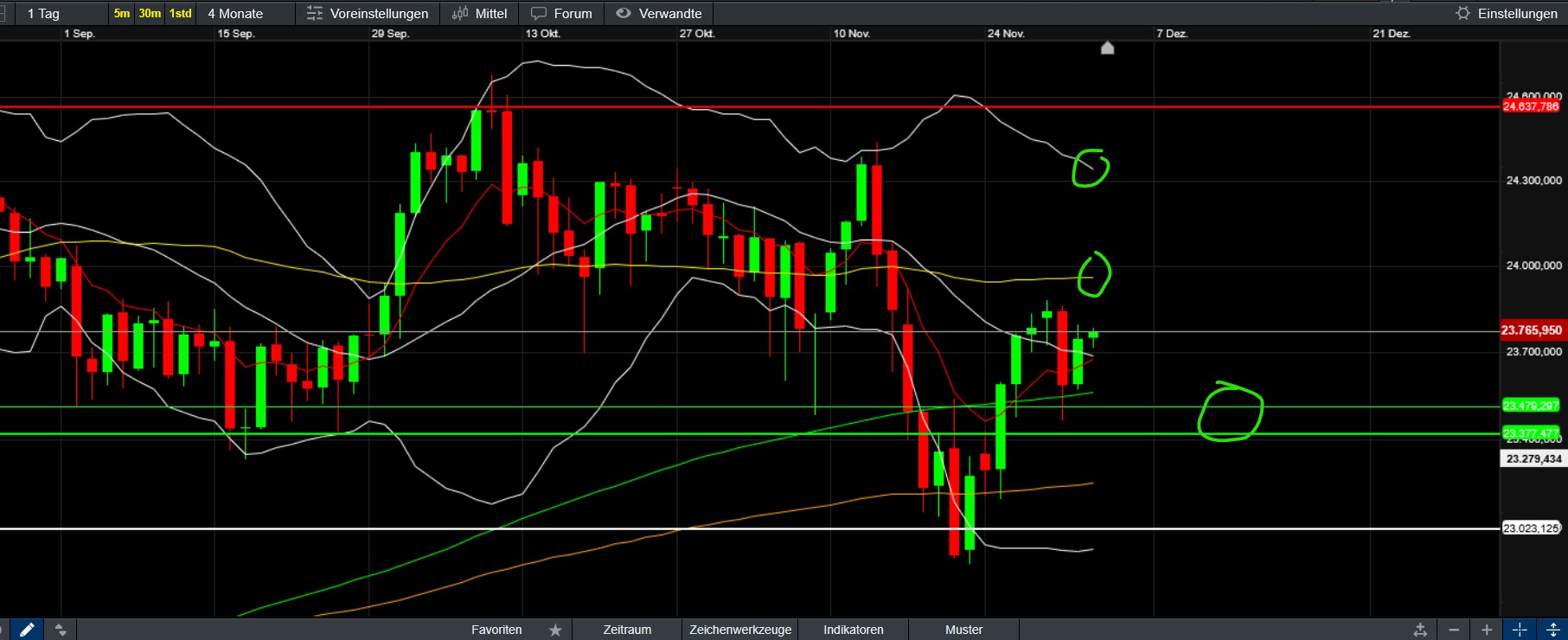Viewport: 1568px width, 640px height.
Task: Toggle vertical auto-scale arrows button
Action: [1552, 630]
